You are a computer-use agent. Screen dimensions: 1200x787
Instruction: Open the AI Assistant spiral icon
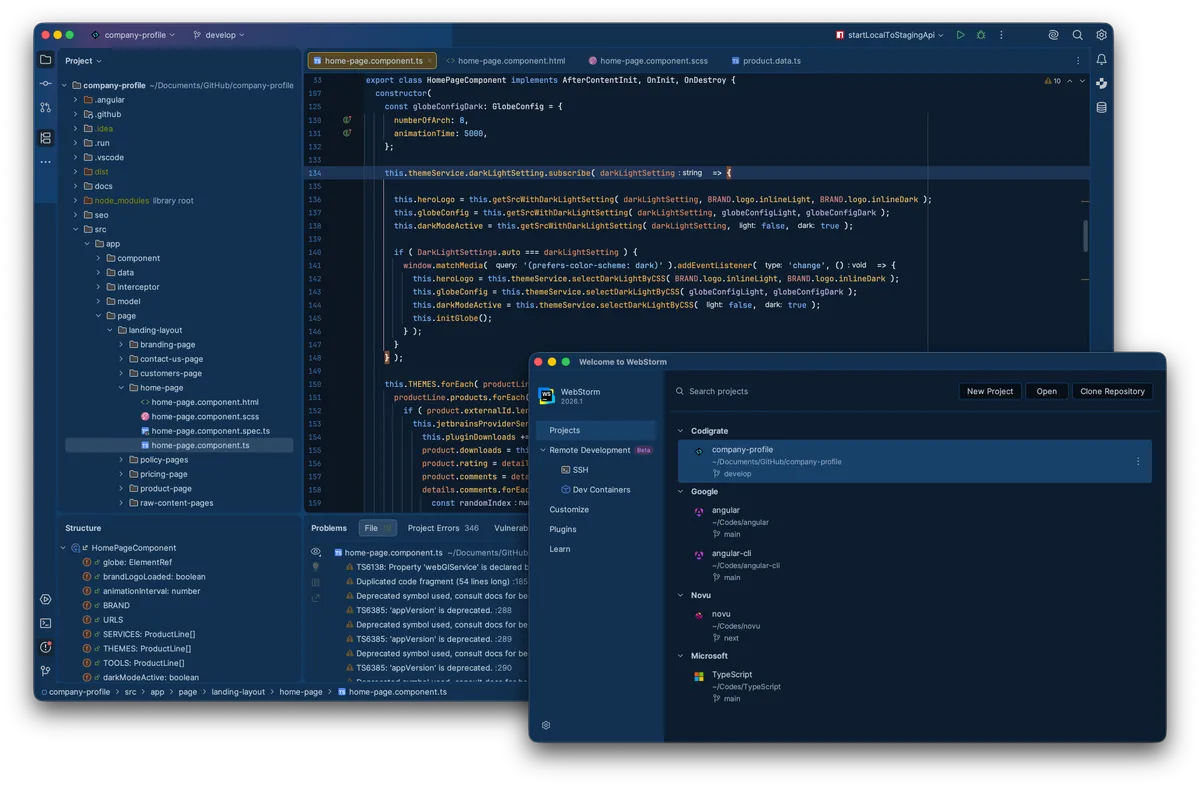[1053, 35]
